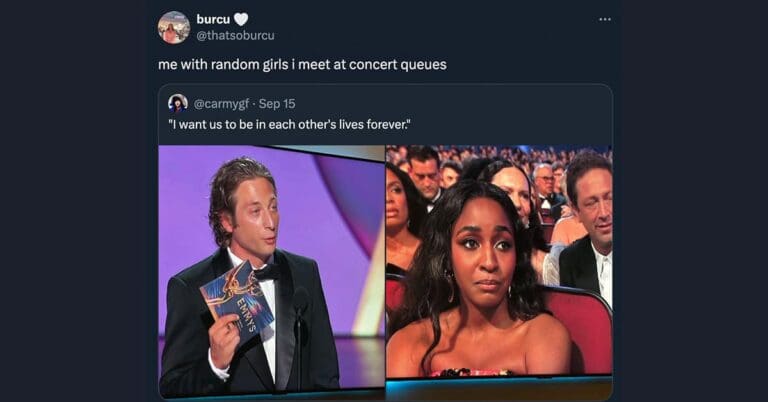Open burcu's profile picture avatar
The height and width of the screenshot is (402, 768).
(x=174, y=27)
